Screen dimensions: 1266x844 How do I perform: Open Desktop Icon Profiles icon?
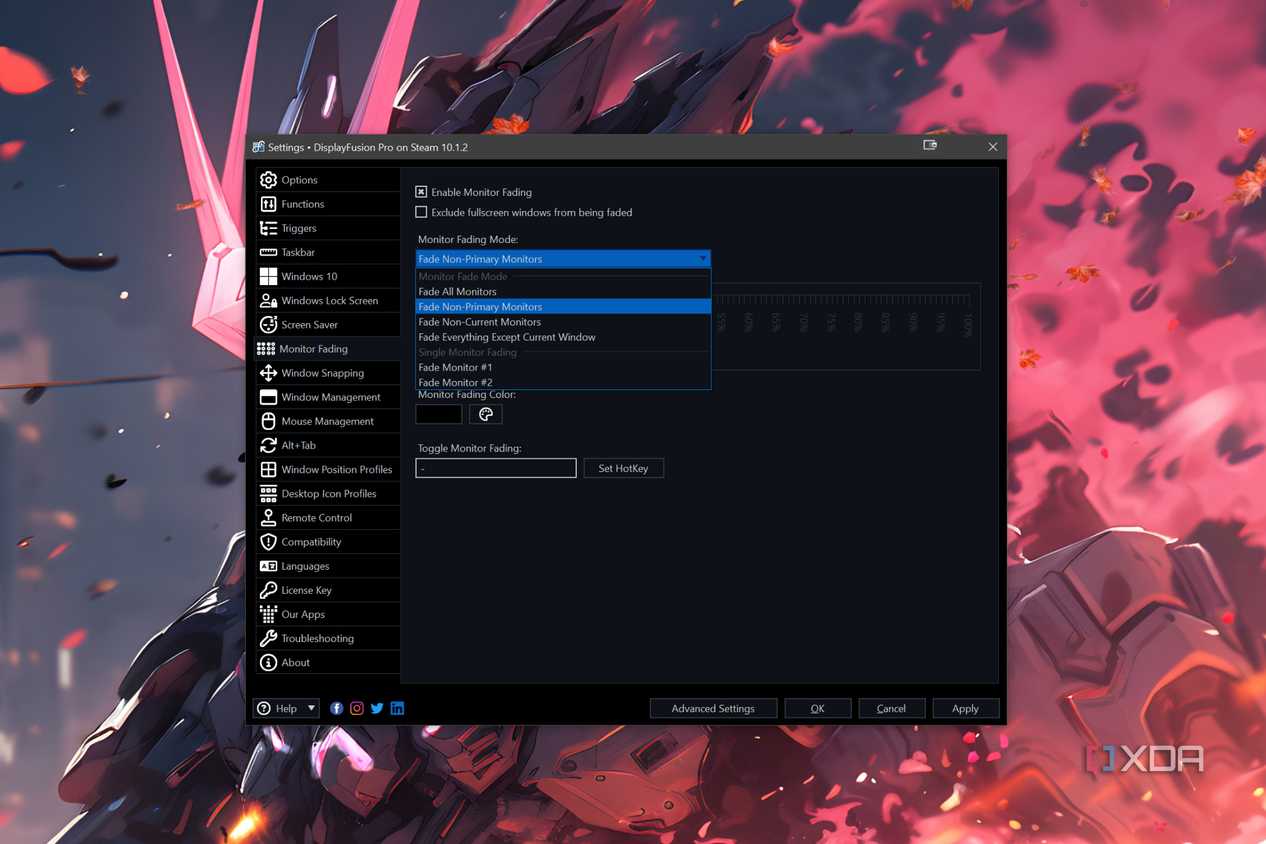(268, 493)
